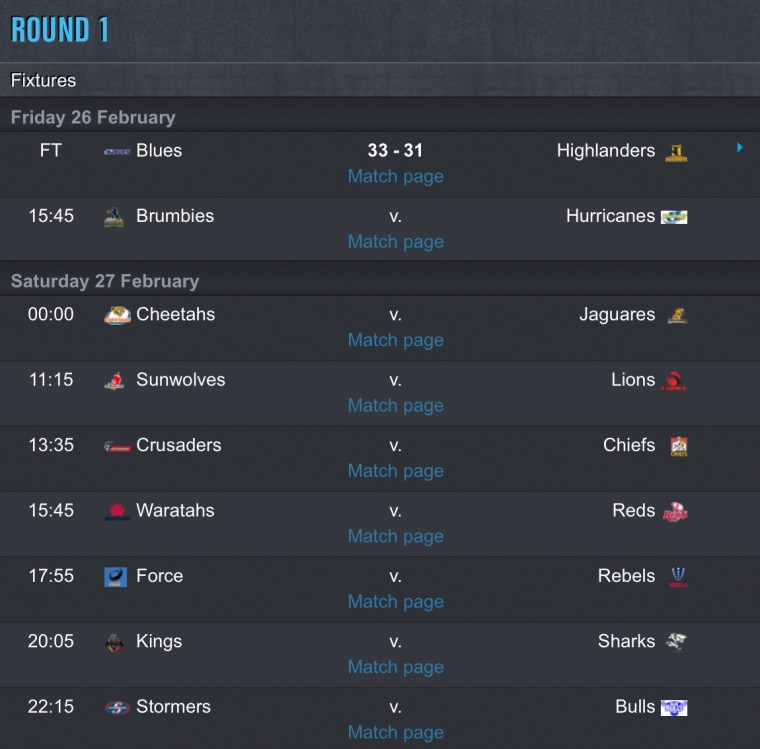Image resolution: width=760 pixels, height=749 pixels.
Task: Click the Chiefs team logo
Action: pos(679,446)
